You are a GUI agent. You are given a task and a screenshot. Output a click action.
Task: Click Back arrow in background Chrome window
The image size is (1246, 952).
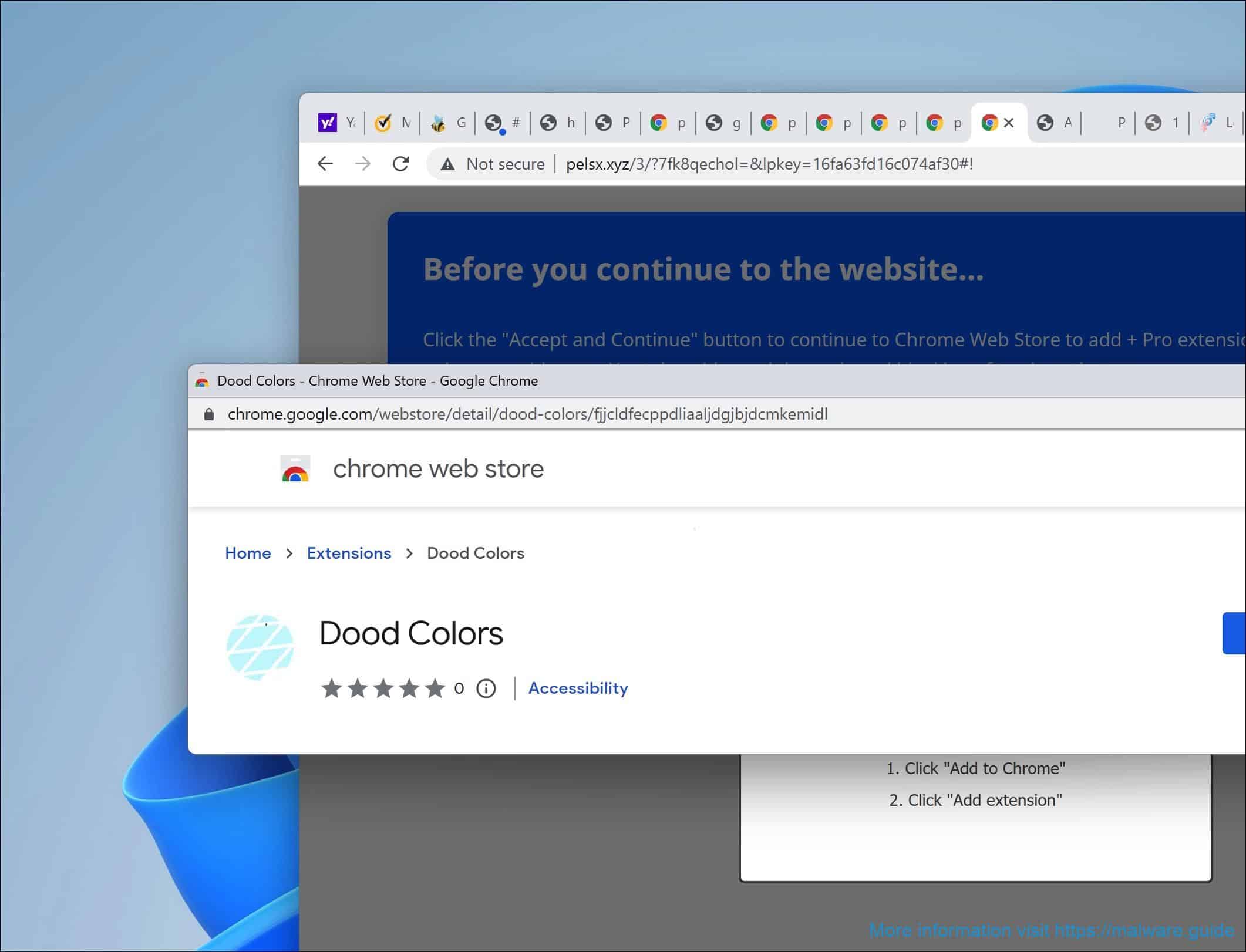(x=325, y=164)
